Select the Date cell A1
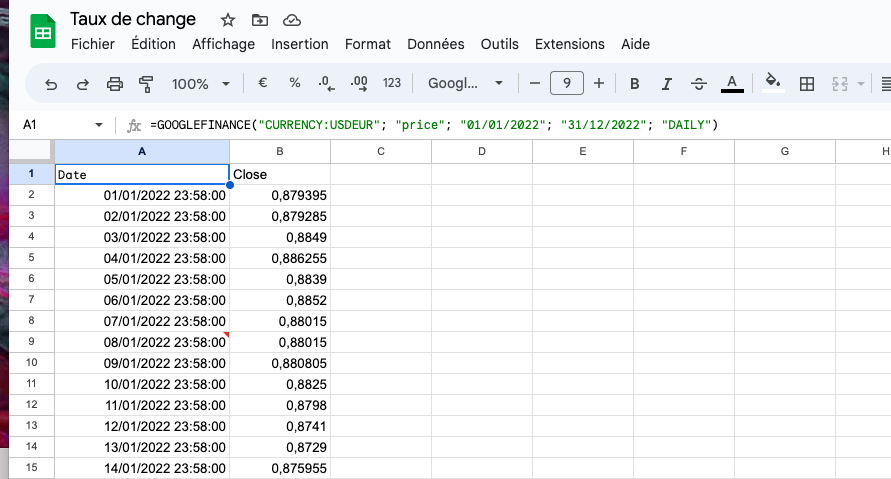 pyautogui.click(x=142, y=174)
